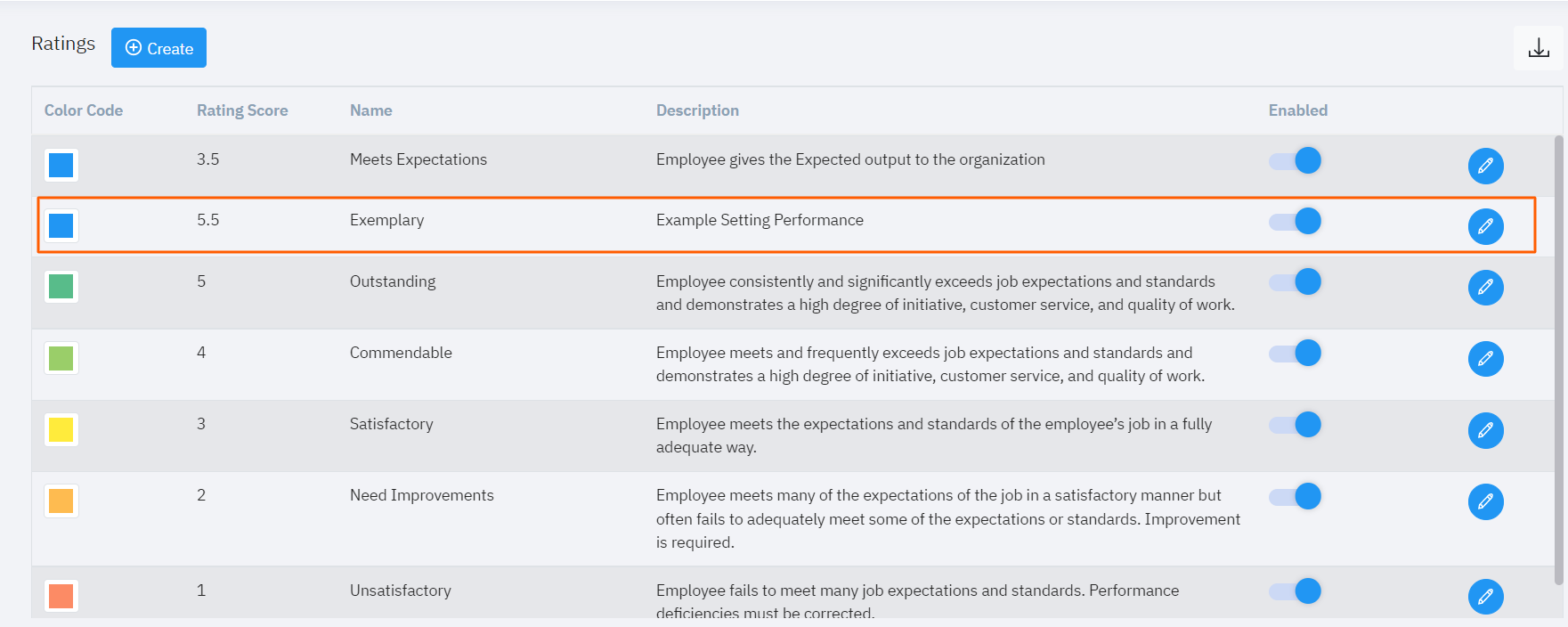Toggle off the Exemplary rating

point(1296,221)
